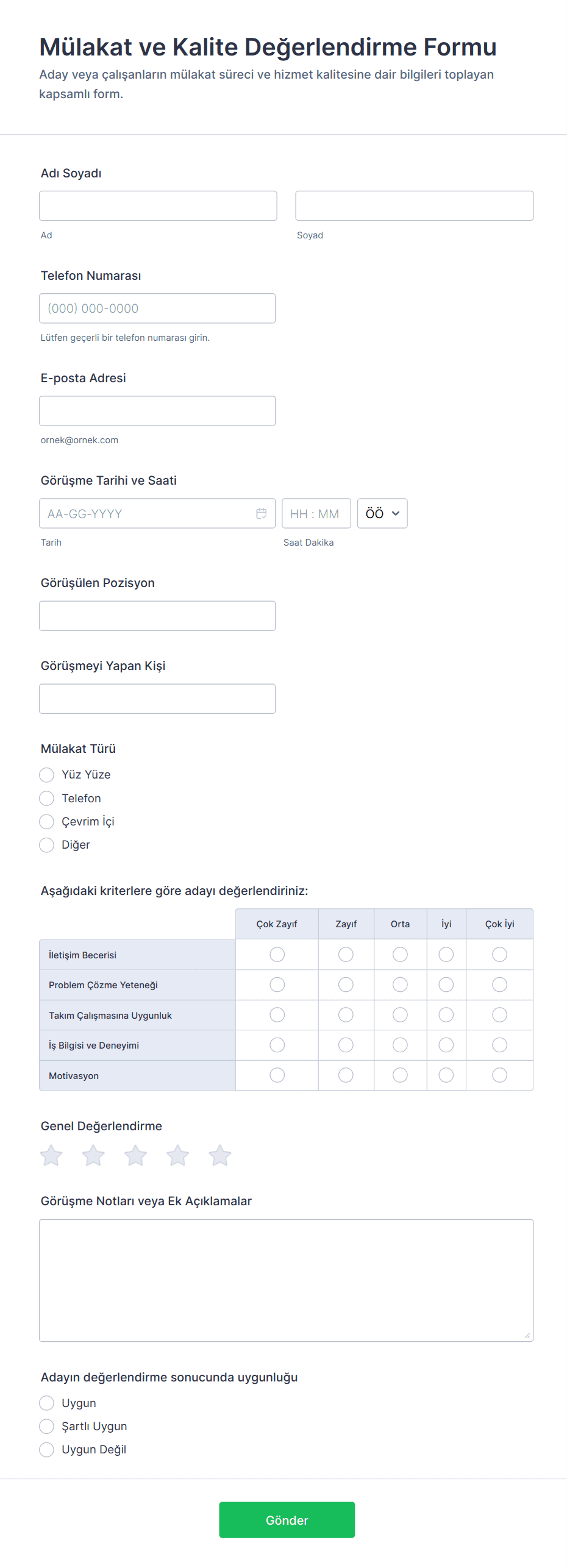The image size is (567, 1568).
Task: Select the fourth star rating
Action: (x=177, y=1155)
